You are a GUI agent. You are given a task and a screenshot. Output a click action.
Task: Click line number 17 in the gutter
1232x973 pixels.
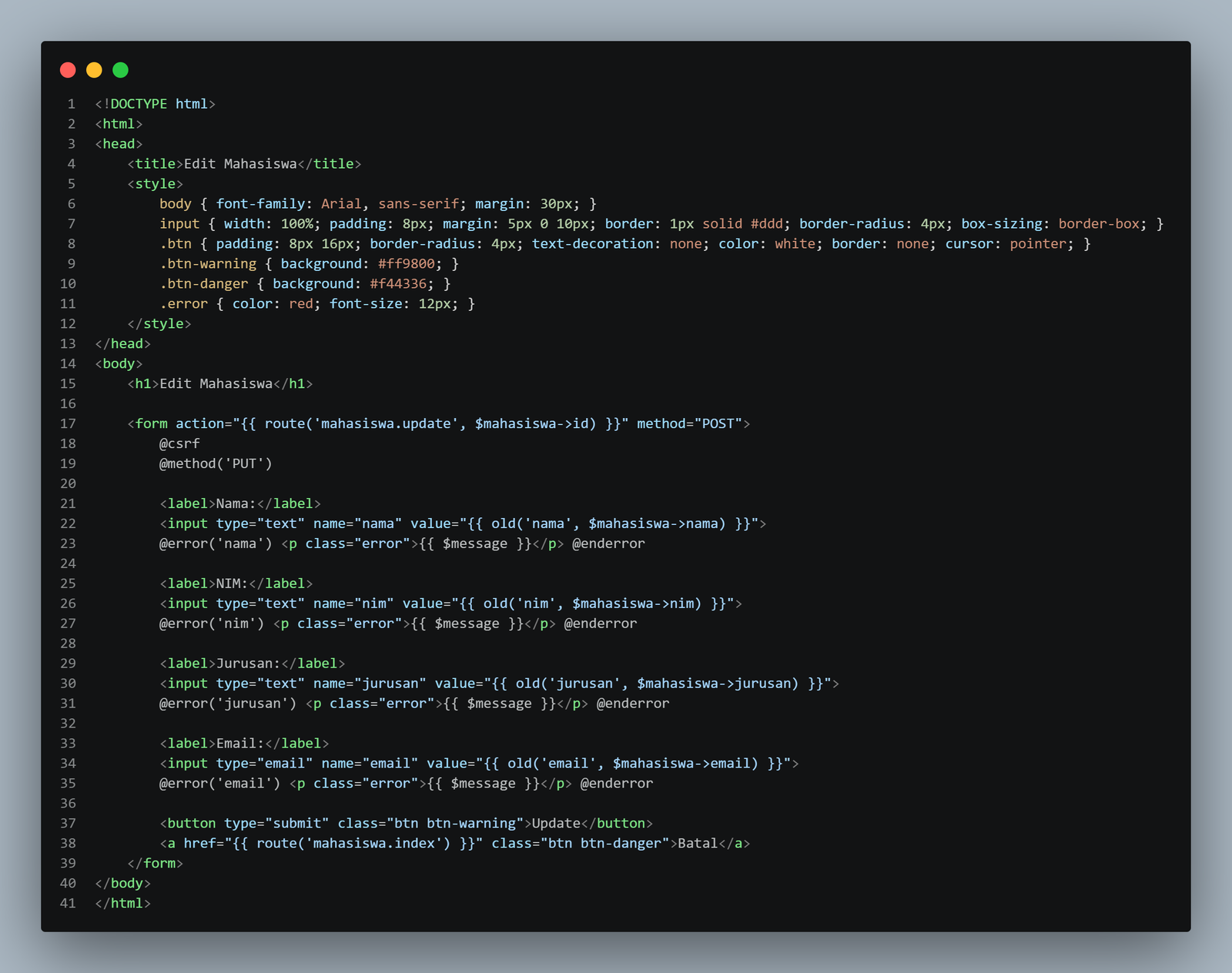[x=68, y=424]
